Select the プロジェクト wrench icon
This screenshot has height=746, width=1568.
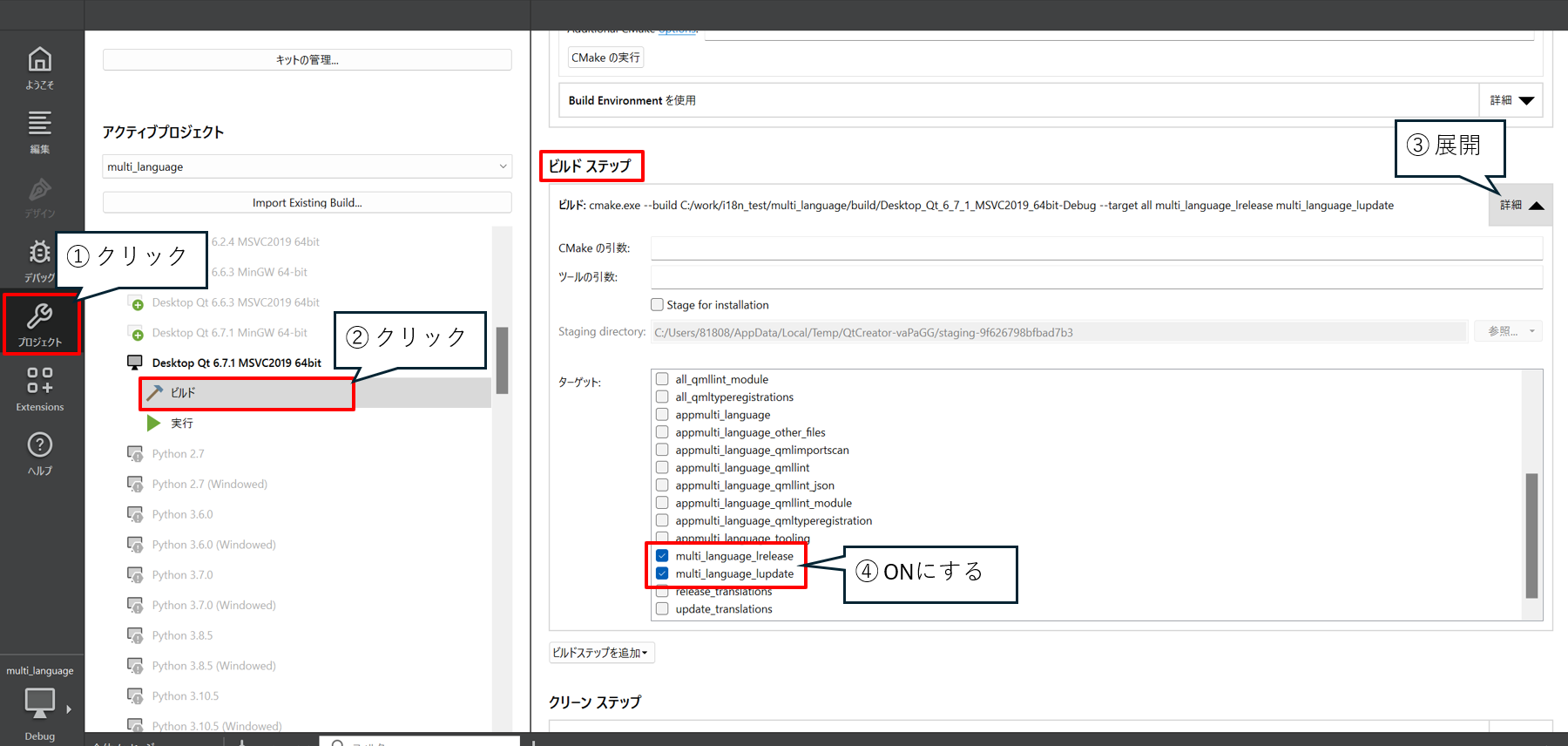40,323
